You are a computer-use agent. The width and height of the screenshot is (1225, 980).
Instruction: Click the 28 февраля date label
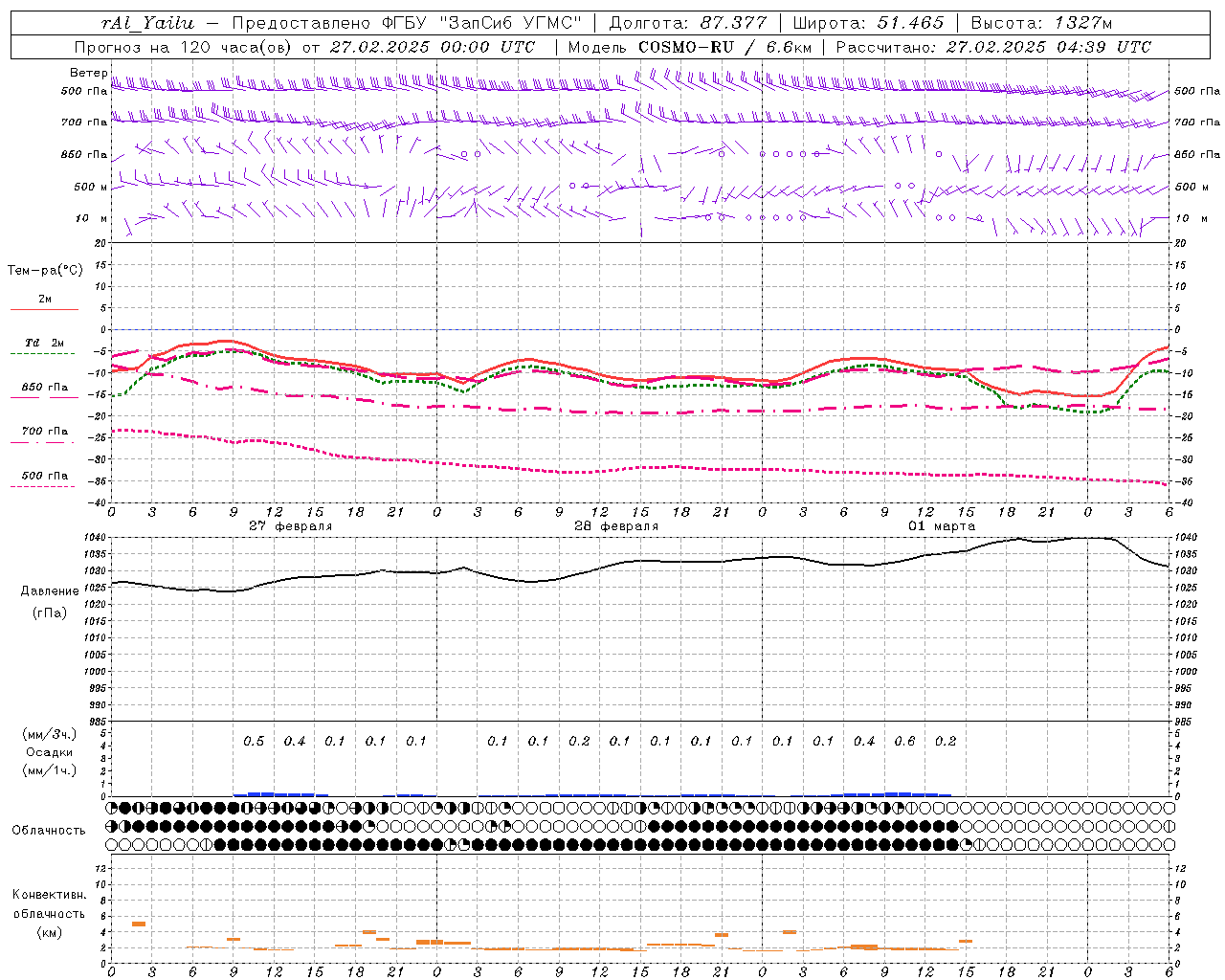616,526
